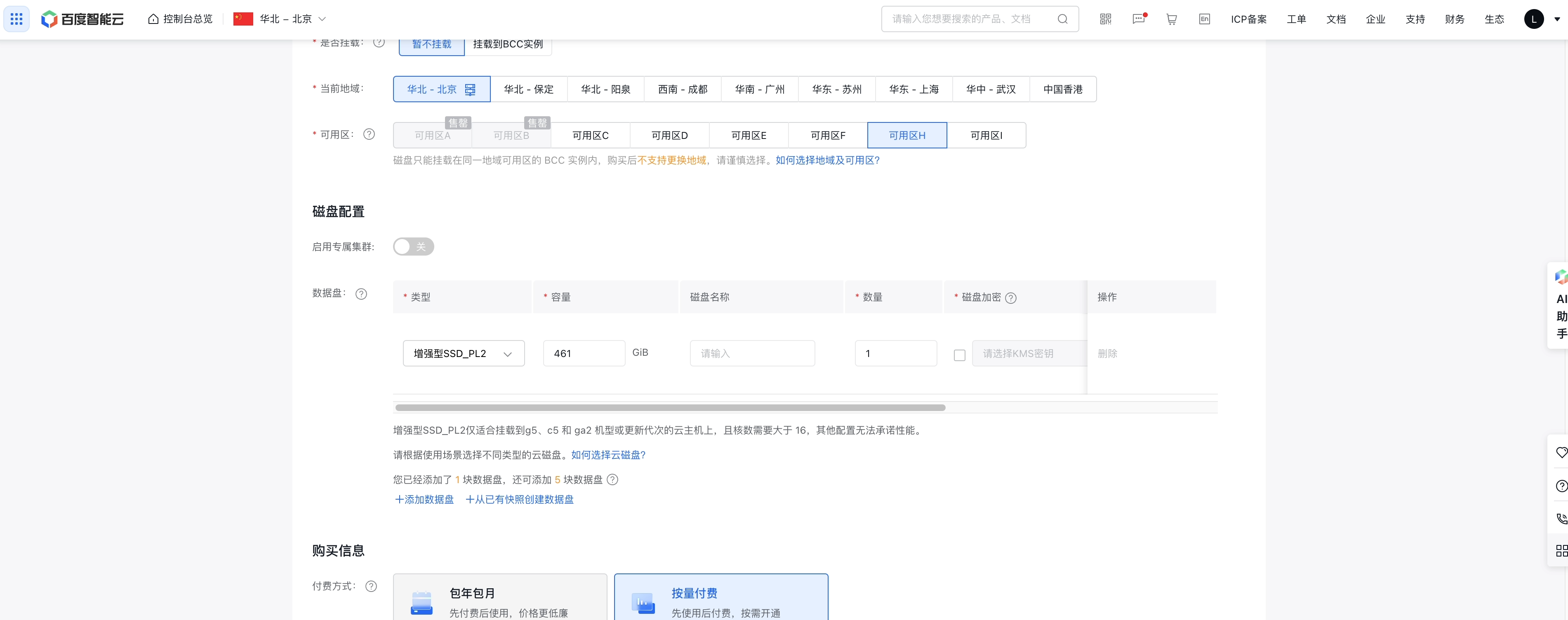The image size is (1568, 620).
Task: Open 生态 menu
Action: click(x=1494, y=19)
